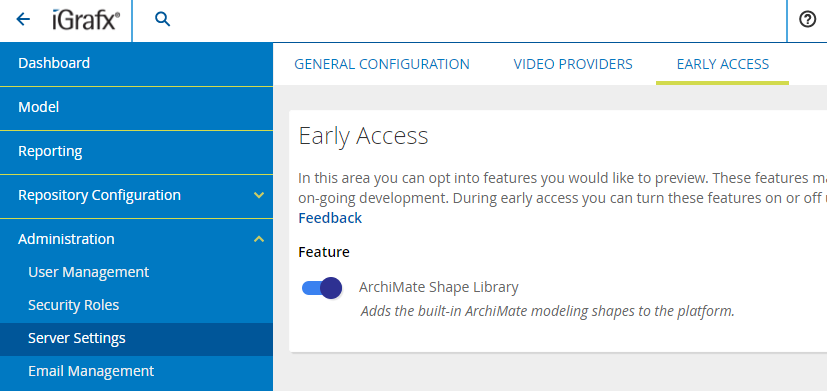Screen dimensions: 827x391
Task: Switch to General Configuration tab
Action: coord(382,64)
